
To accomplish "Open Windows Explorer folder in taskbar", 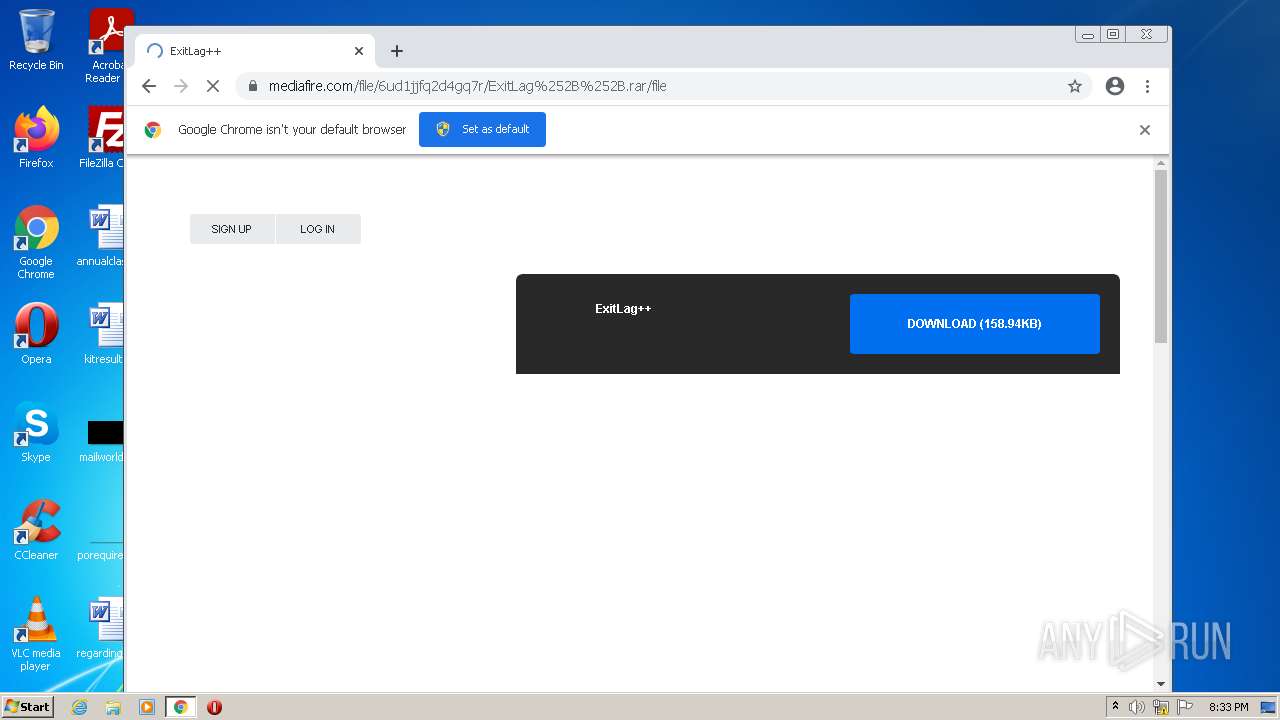I will 113,707.
